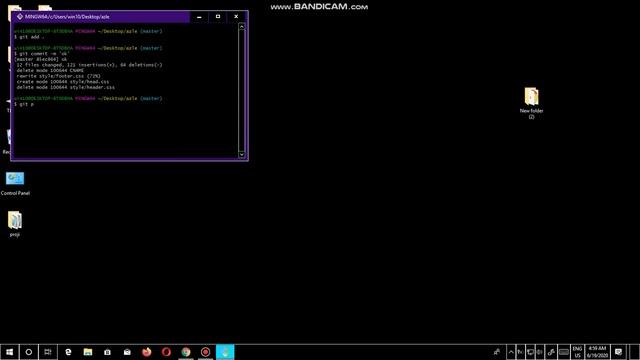
Task: Launch Opera browser from the taskbar
Action: [x=166, y=352]
